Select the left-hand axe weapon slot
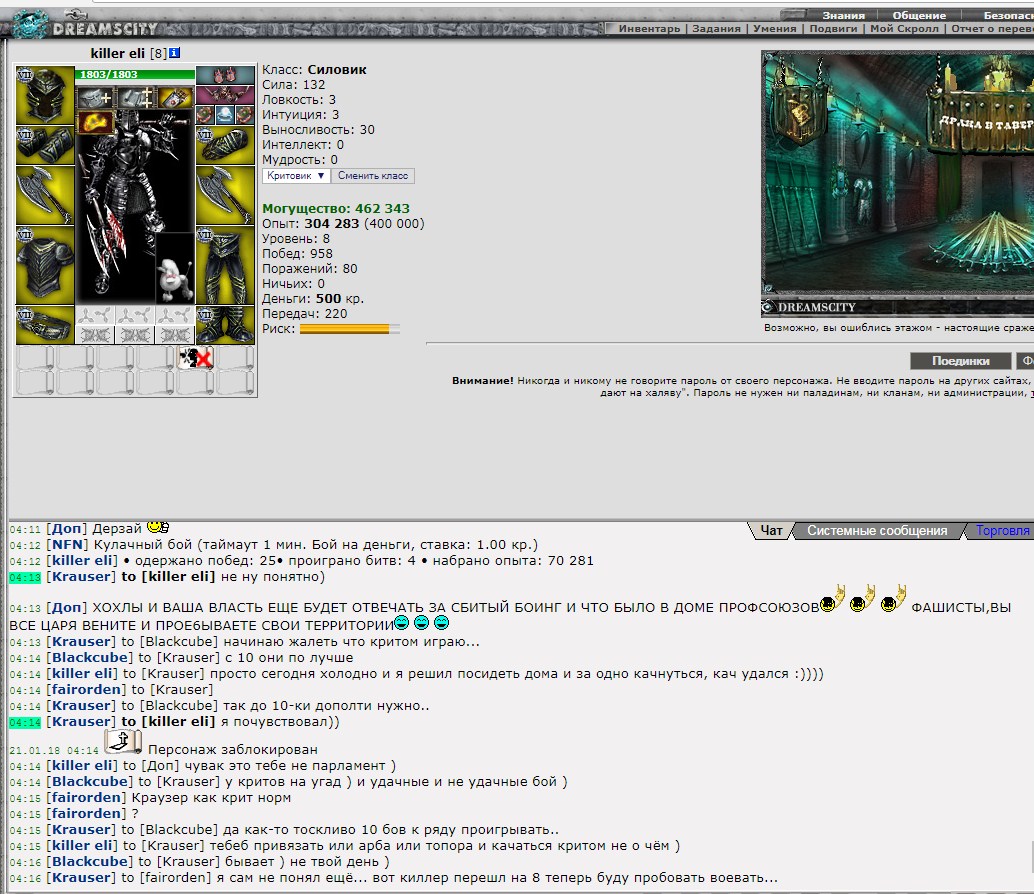1034x894 pixels. (x=45, y=195)
